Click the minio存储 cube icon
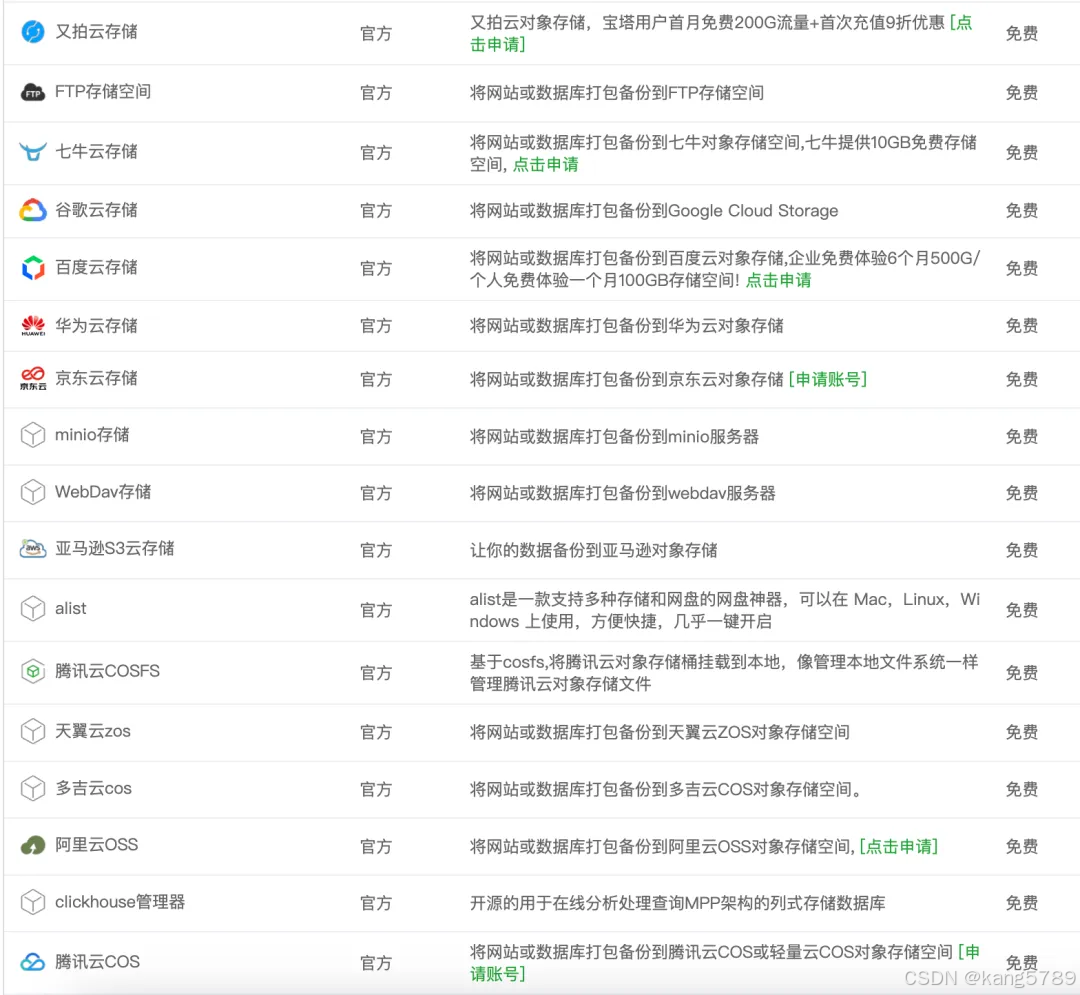 pyautogui.click(x=32, y=435)
